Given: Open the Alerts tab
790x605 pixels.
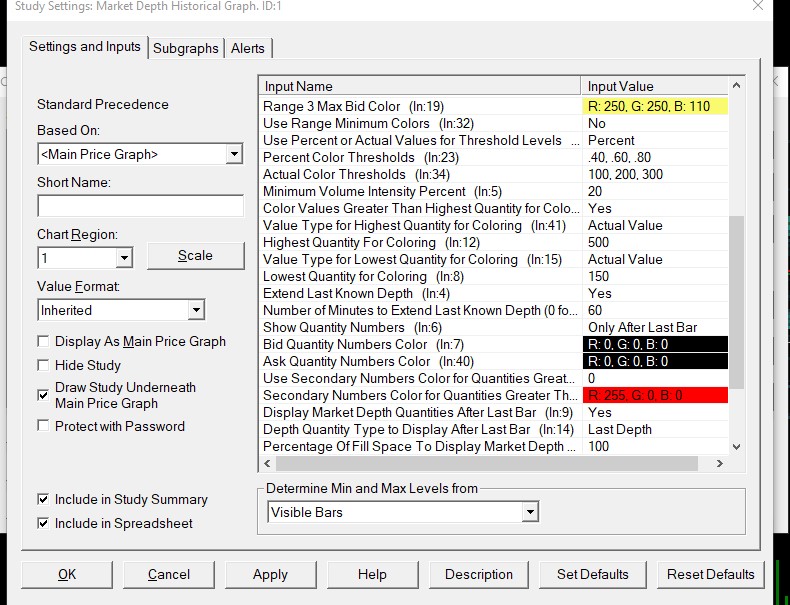Looking at the screenshot, I should pos(247,48).
